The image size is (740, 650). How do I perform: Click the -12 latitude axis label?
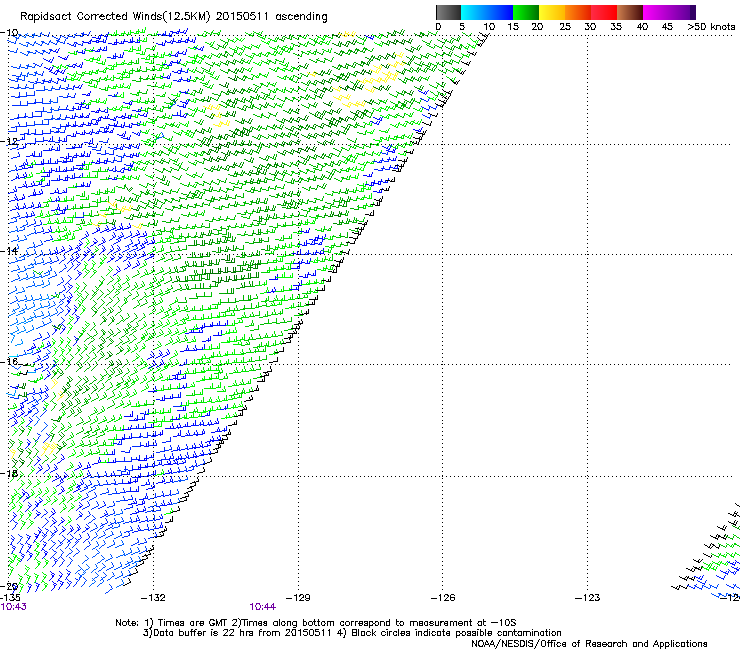10,141
